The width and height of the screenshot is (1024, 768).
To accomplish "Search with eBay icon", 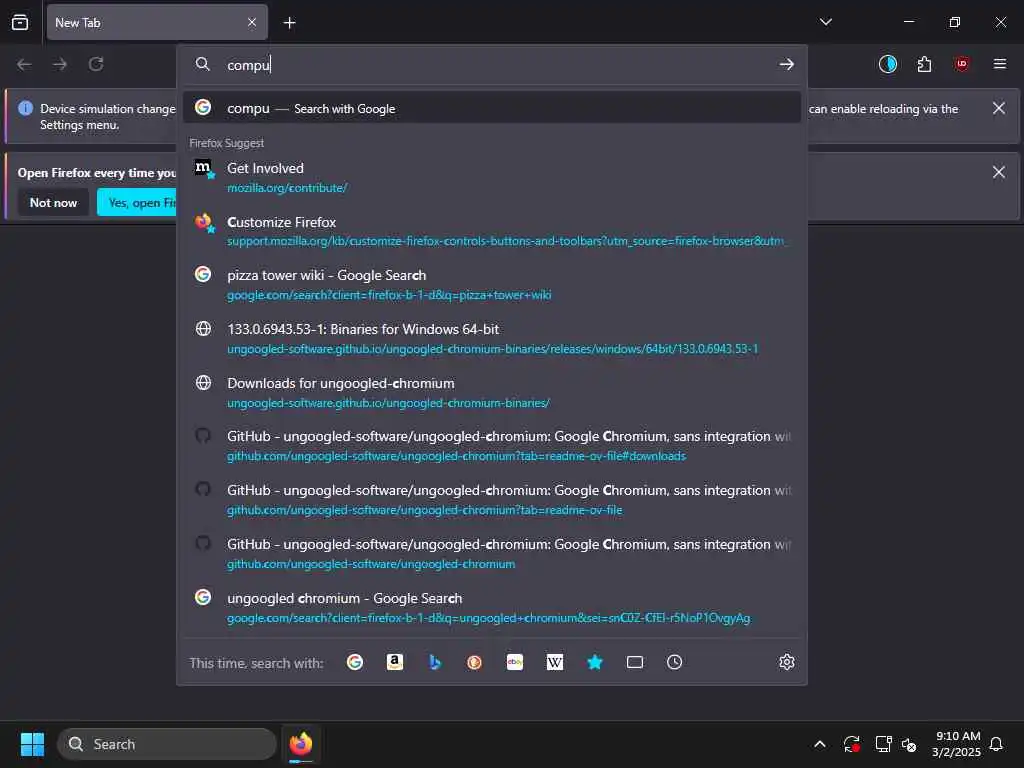I will pos(515,662).
